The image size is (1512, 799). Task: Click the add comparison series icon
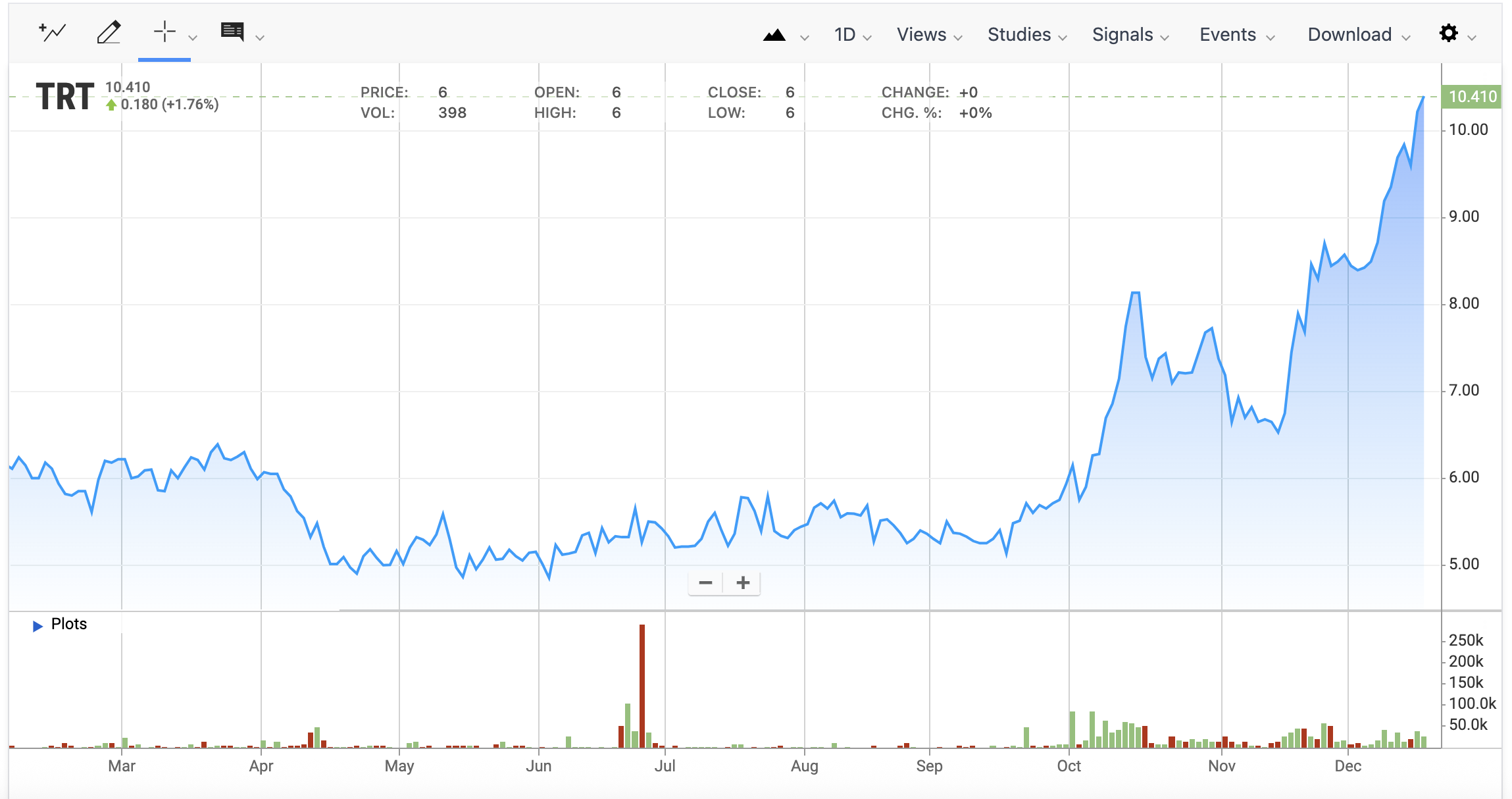[x=53, y=32]
